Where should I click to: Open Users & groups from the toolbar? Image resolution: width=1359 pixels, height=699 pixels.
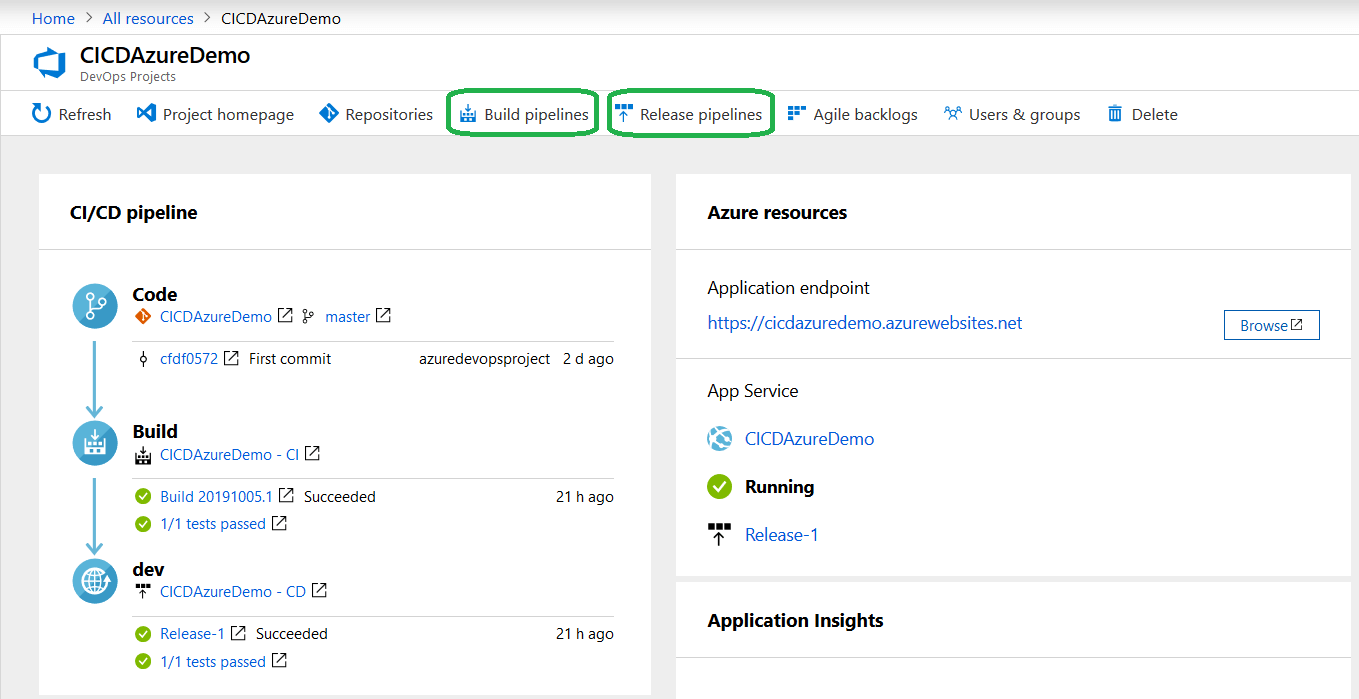1012,114
